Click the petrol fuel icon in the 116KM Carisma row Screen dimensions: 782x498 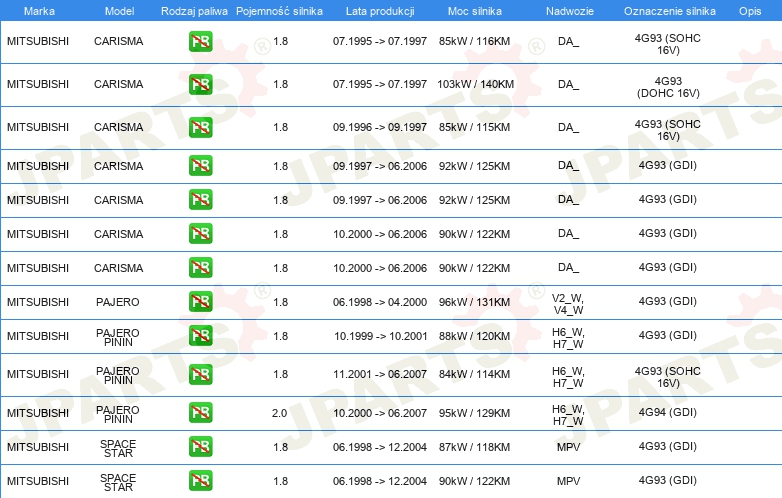pos(200,42)
